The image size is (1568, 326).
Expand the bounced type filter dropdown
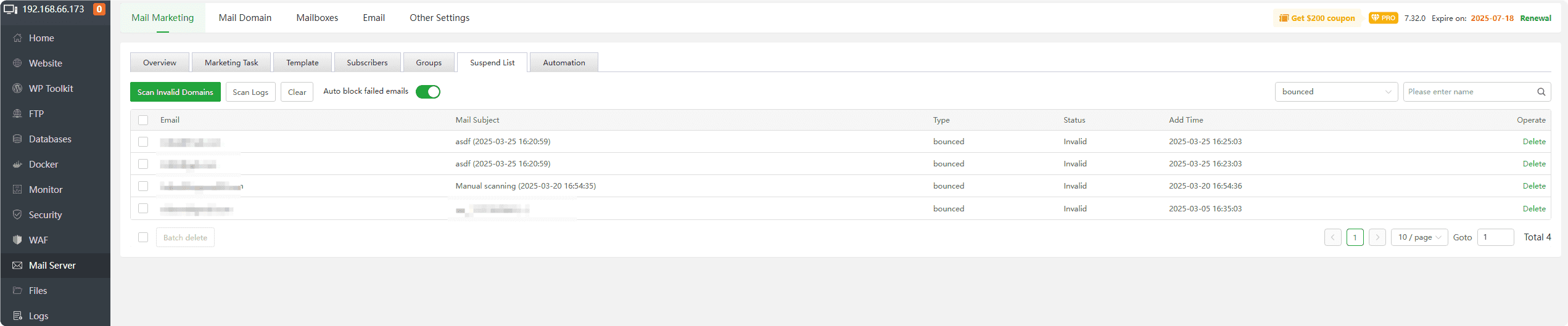pos(1335,92)
